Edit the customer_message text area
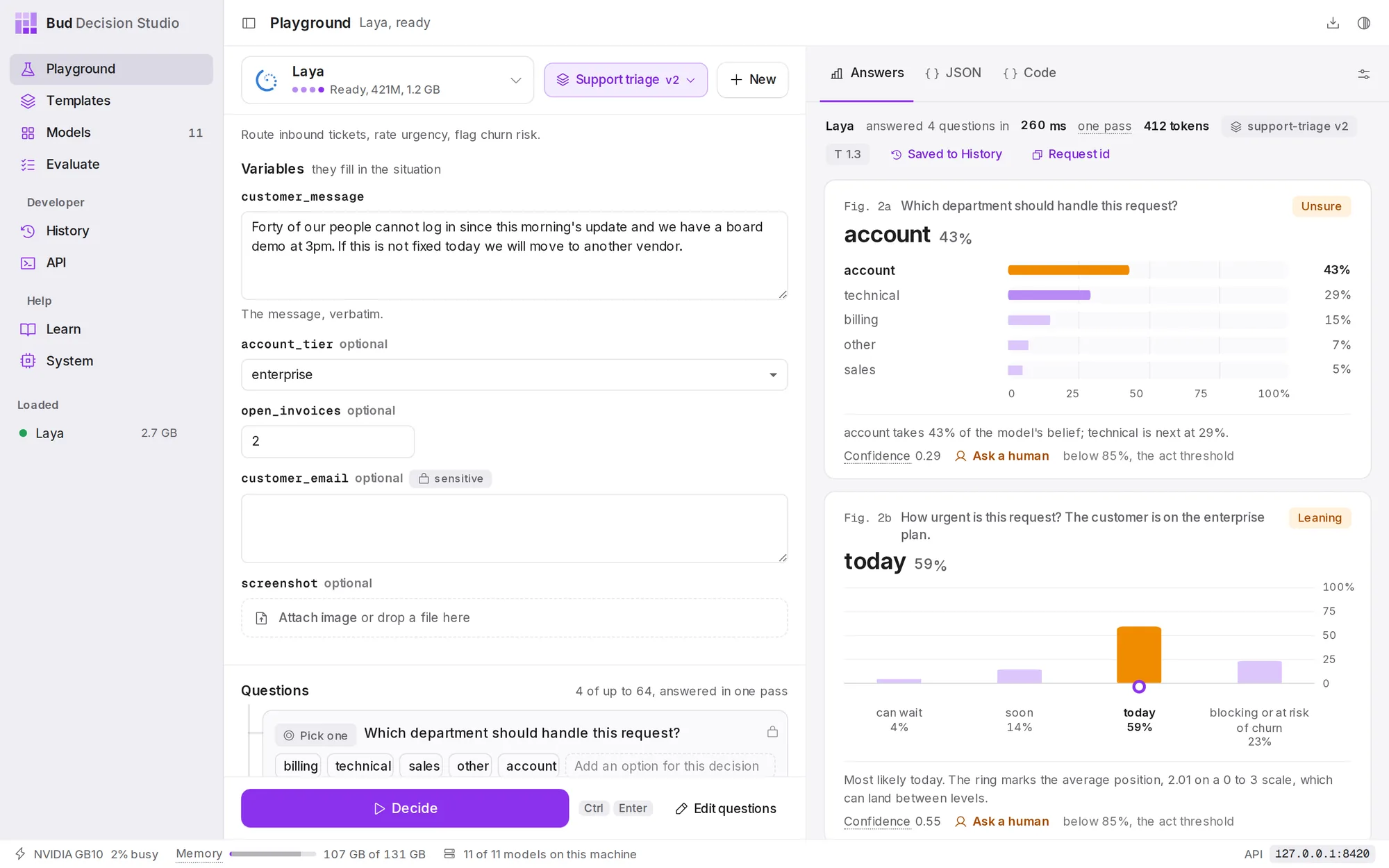This screenshot has width=1389, height=868. [514, 256]
